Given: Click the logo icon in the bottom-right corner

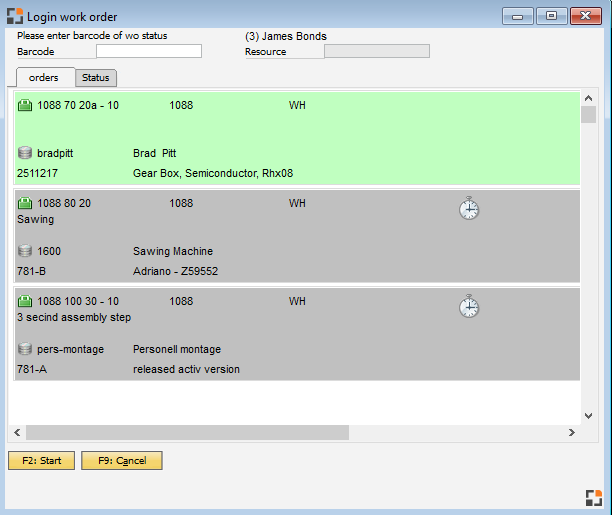Looking at the screenshot, I should click(x=592, y=497).
